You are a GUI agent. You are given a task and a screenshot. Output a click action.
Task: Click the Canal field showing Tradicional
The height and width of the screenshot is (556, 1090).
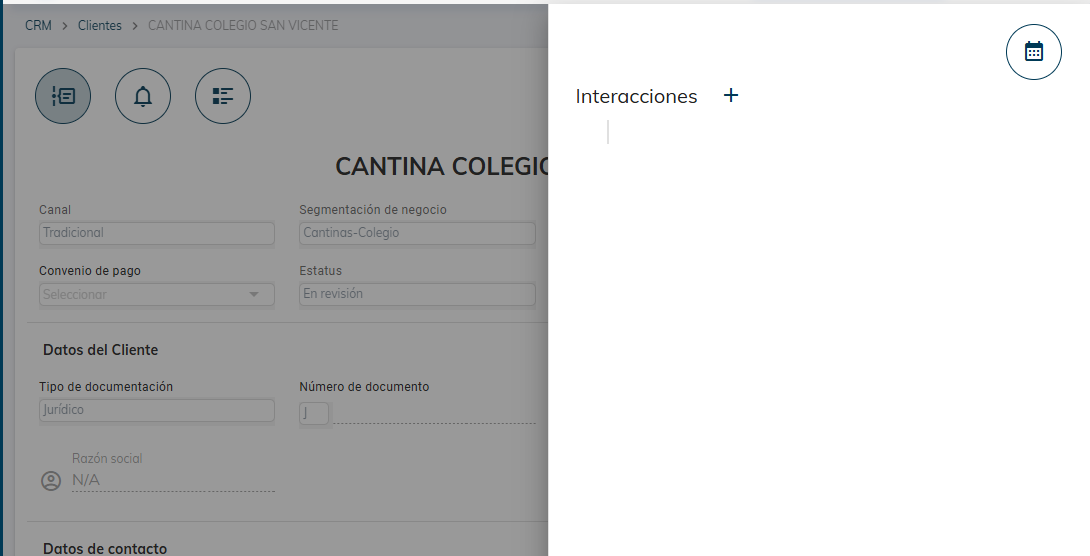click(156, 233)
